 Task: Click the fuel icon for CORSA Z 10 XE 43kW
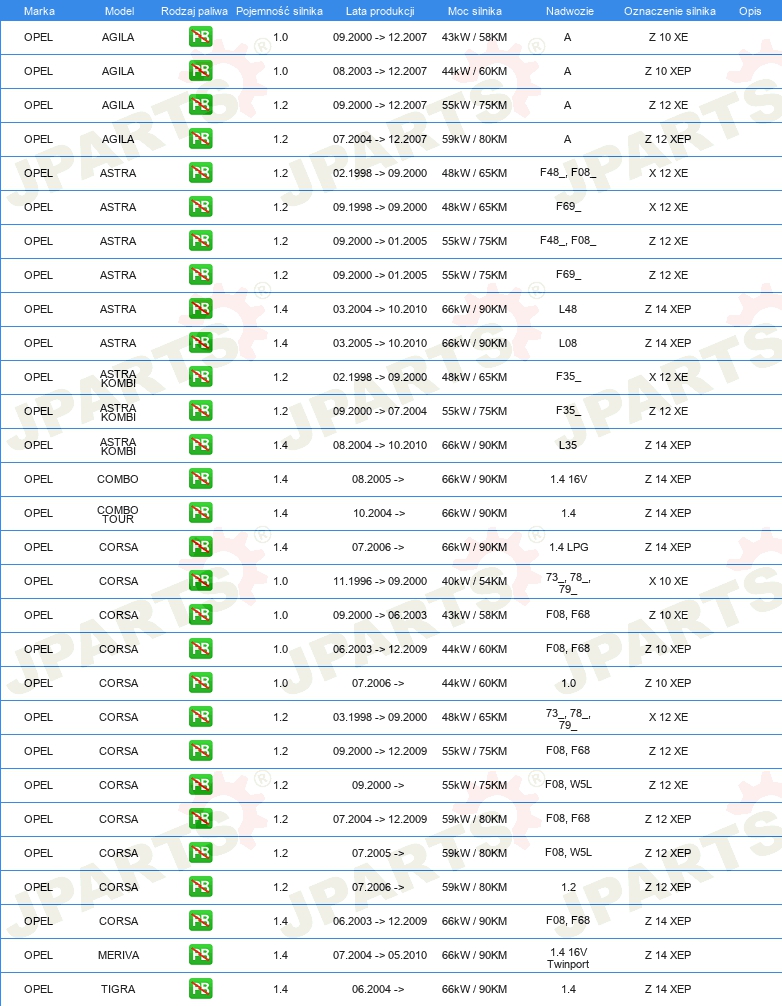pos(200,615)
